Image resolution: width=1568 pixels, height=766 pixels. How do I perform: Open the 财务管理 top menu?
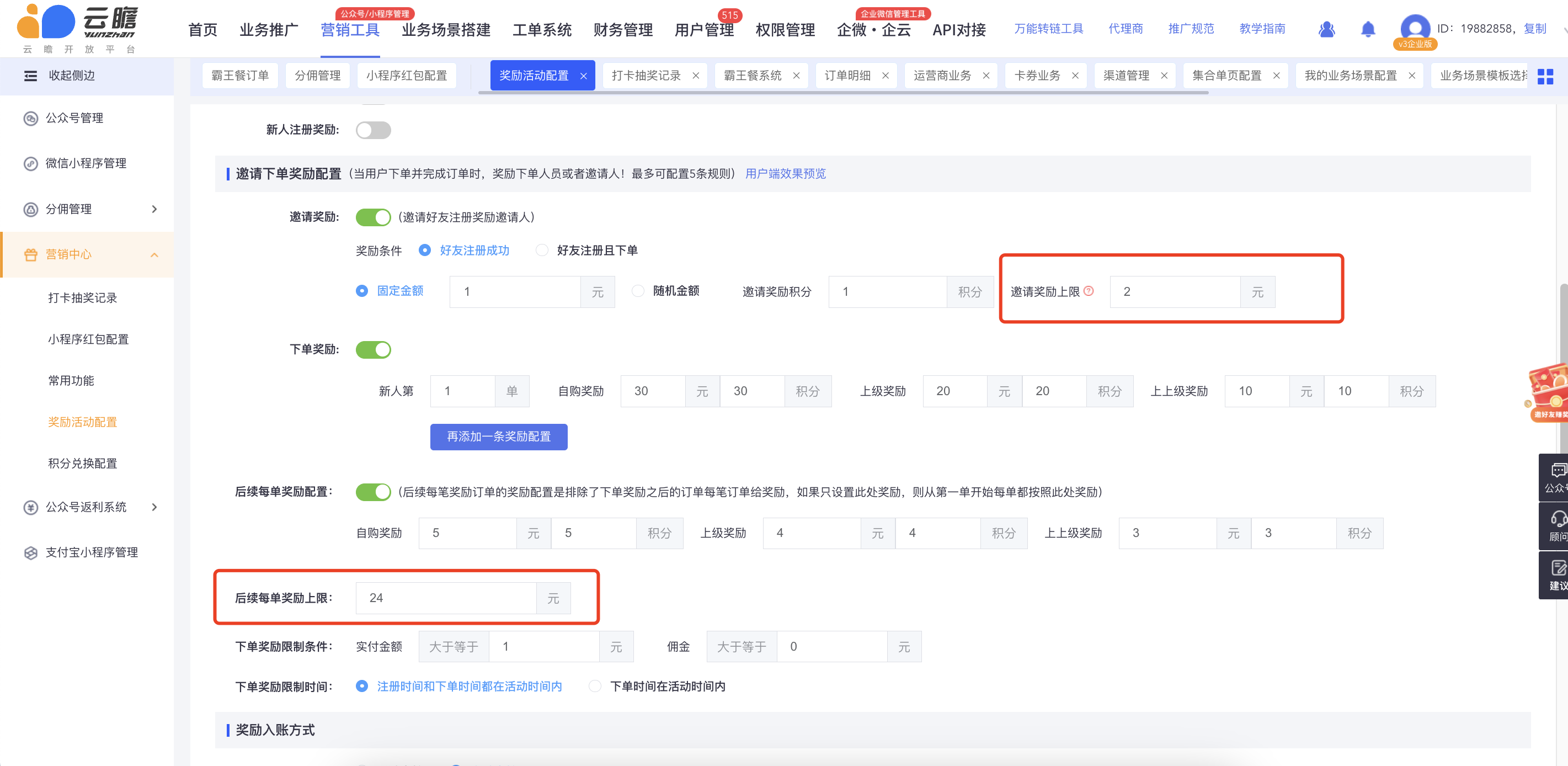tap(623, 30)
